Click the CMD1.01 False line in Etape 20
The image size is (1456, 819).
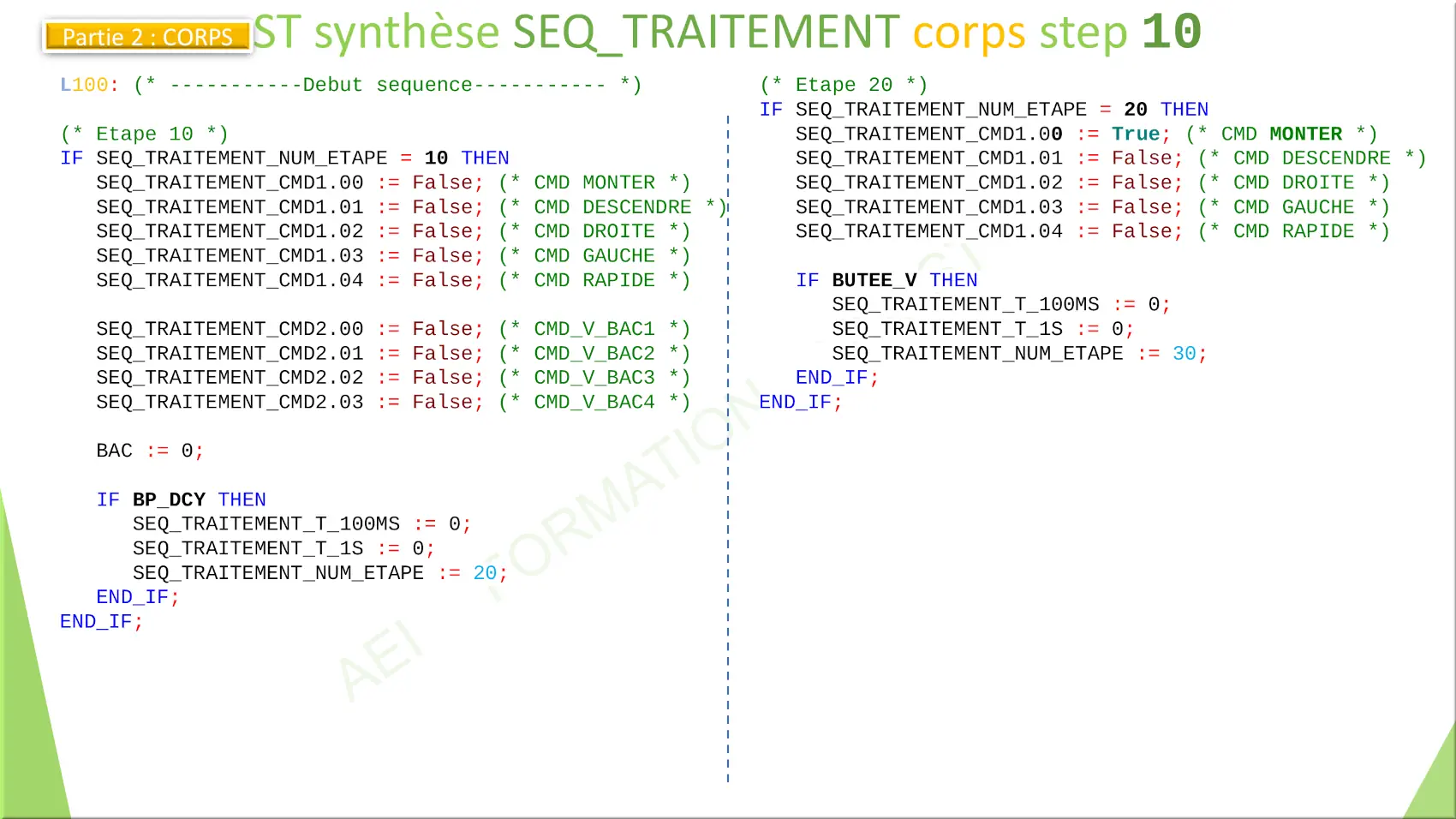(x=1111, y=158)
